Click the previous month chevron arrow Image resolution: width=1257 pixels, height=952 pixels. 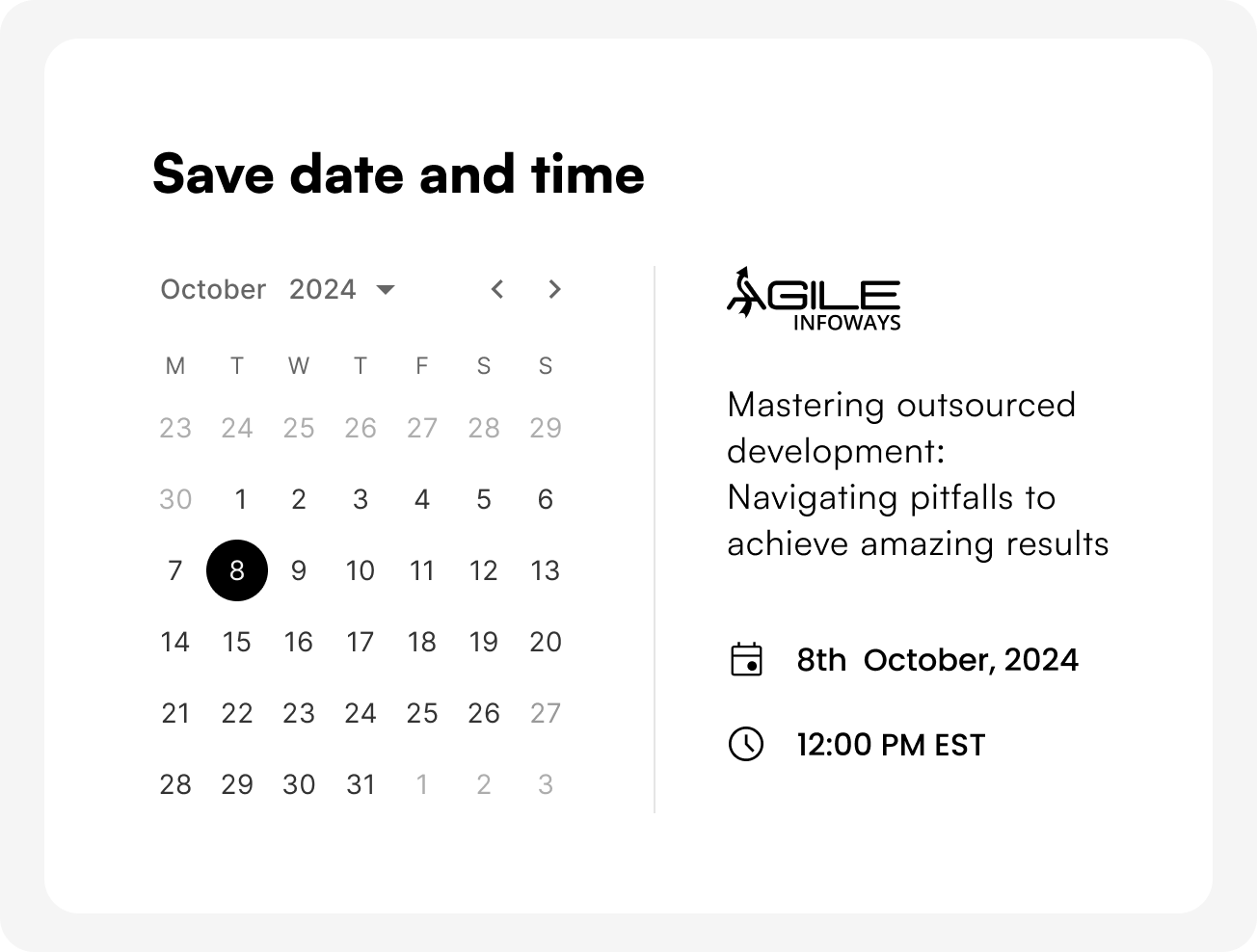[496, 289]
